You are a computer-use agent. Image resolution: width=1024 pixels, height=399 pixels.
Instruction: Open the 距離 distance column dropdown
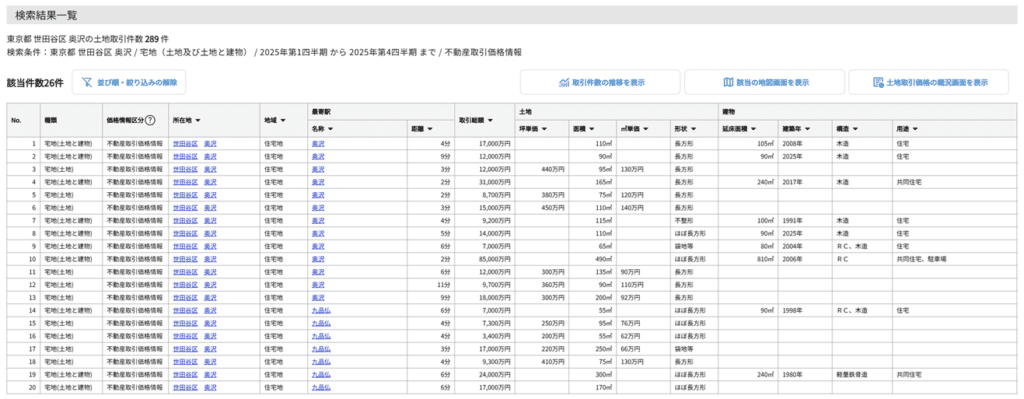coord(430,129)
